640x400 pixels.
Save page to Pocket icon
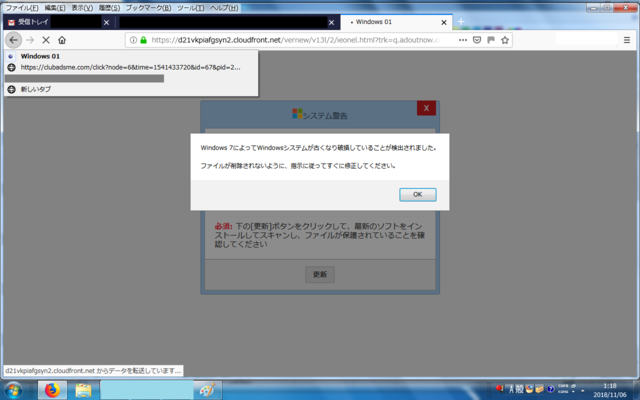(477, 40)
